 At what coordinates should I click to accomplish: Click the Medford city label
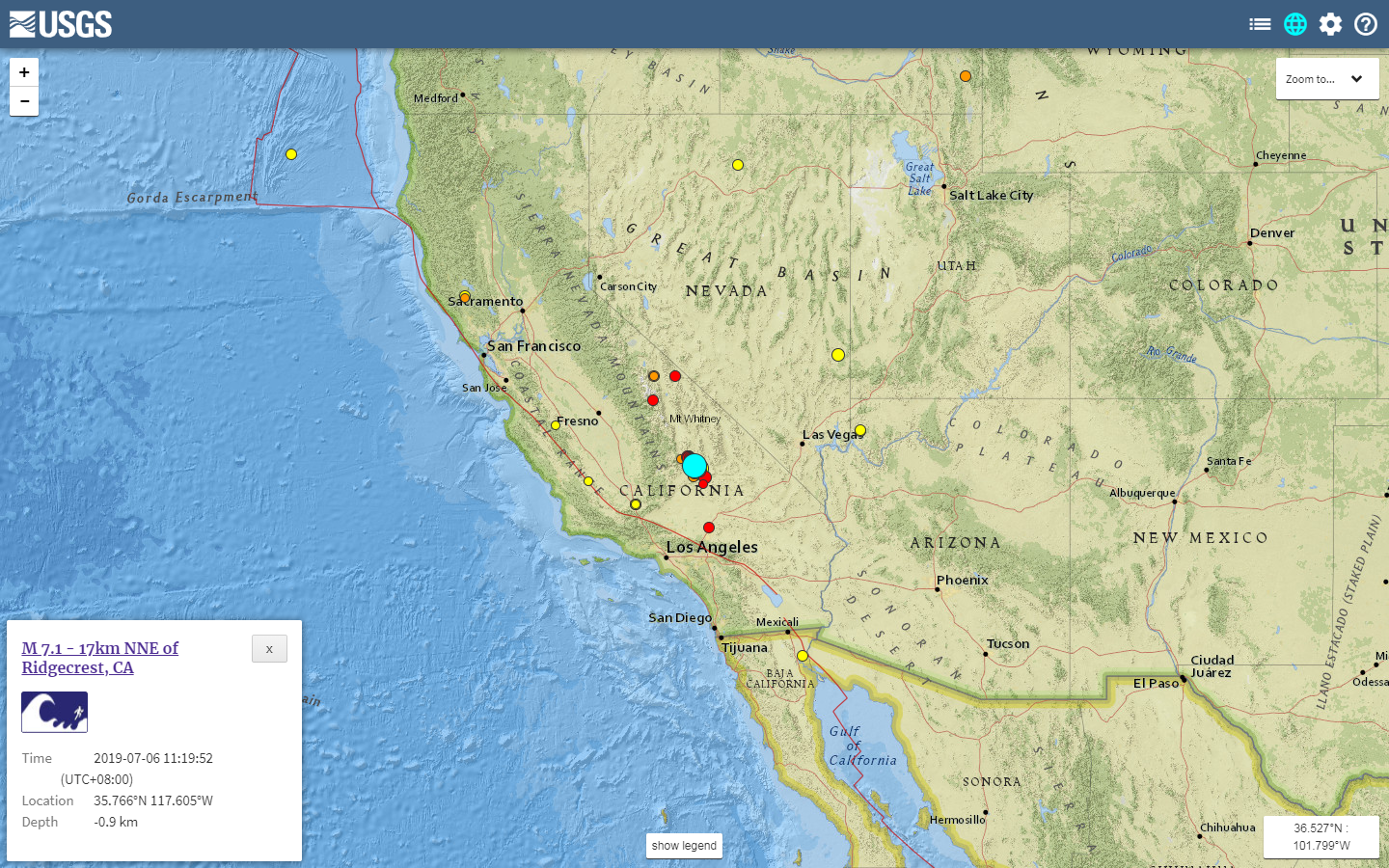point(436,98)
